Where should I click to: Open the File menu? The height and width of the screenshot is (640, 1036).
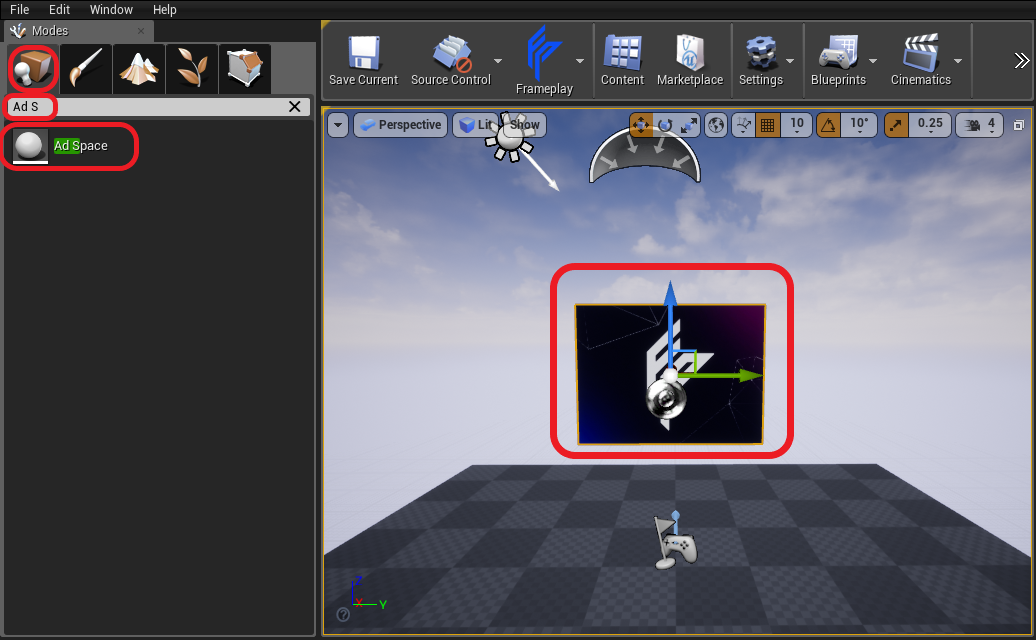20,10
